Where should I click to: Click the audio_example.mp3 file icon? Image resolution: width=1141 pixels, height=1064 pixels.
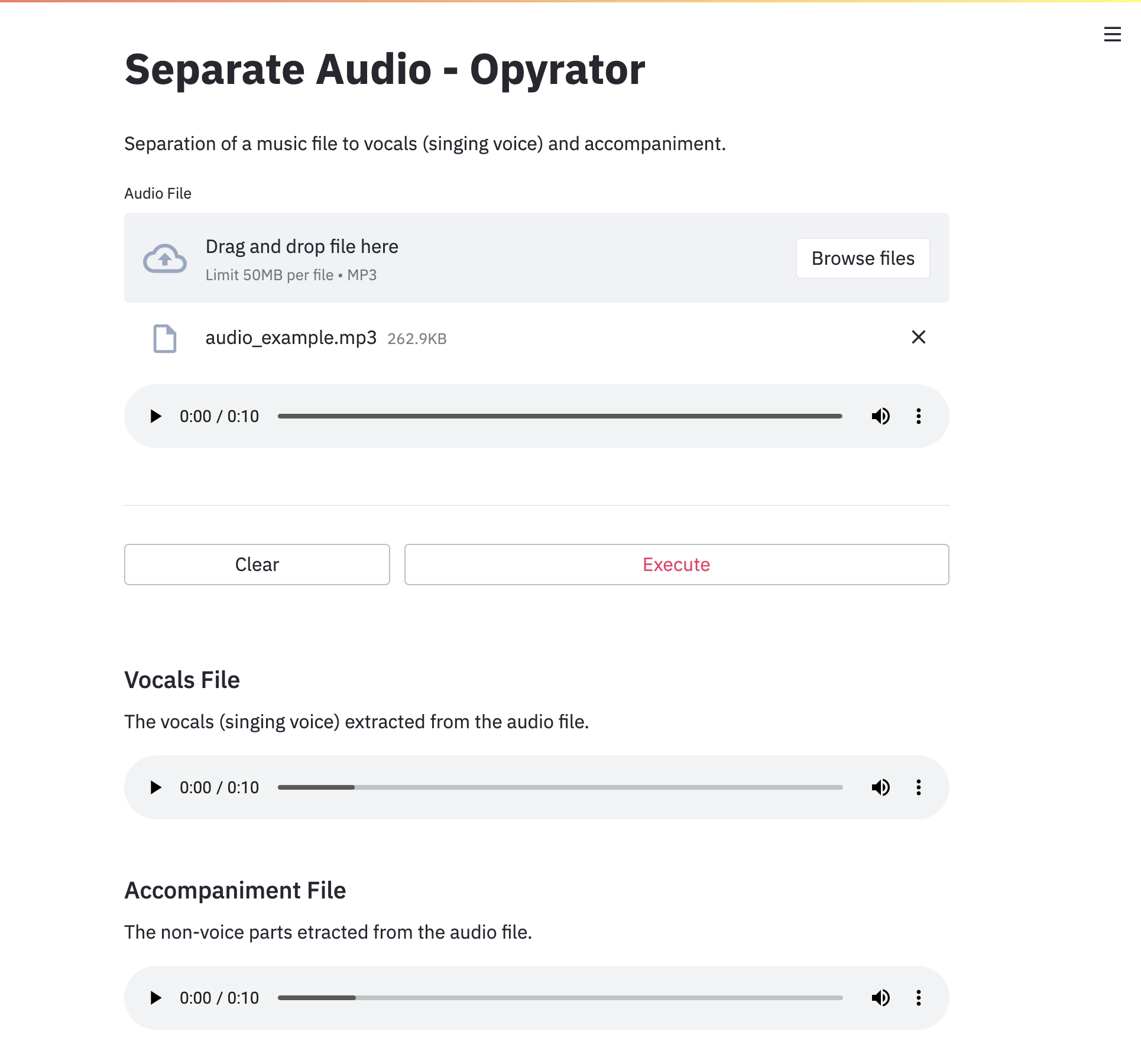click(x=165, y=339)
